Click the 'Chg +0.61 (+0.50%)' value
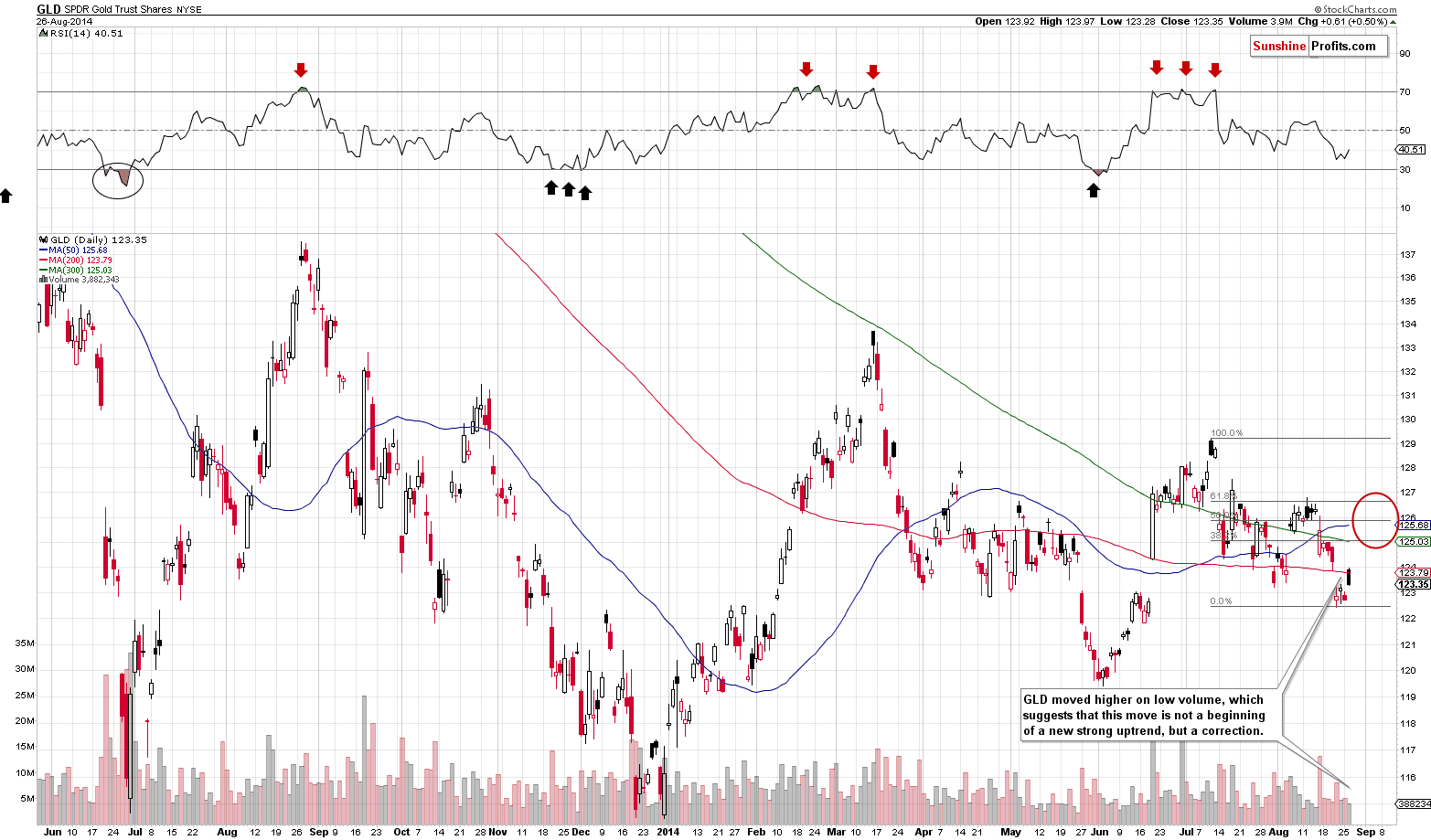 1345,21
